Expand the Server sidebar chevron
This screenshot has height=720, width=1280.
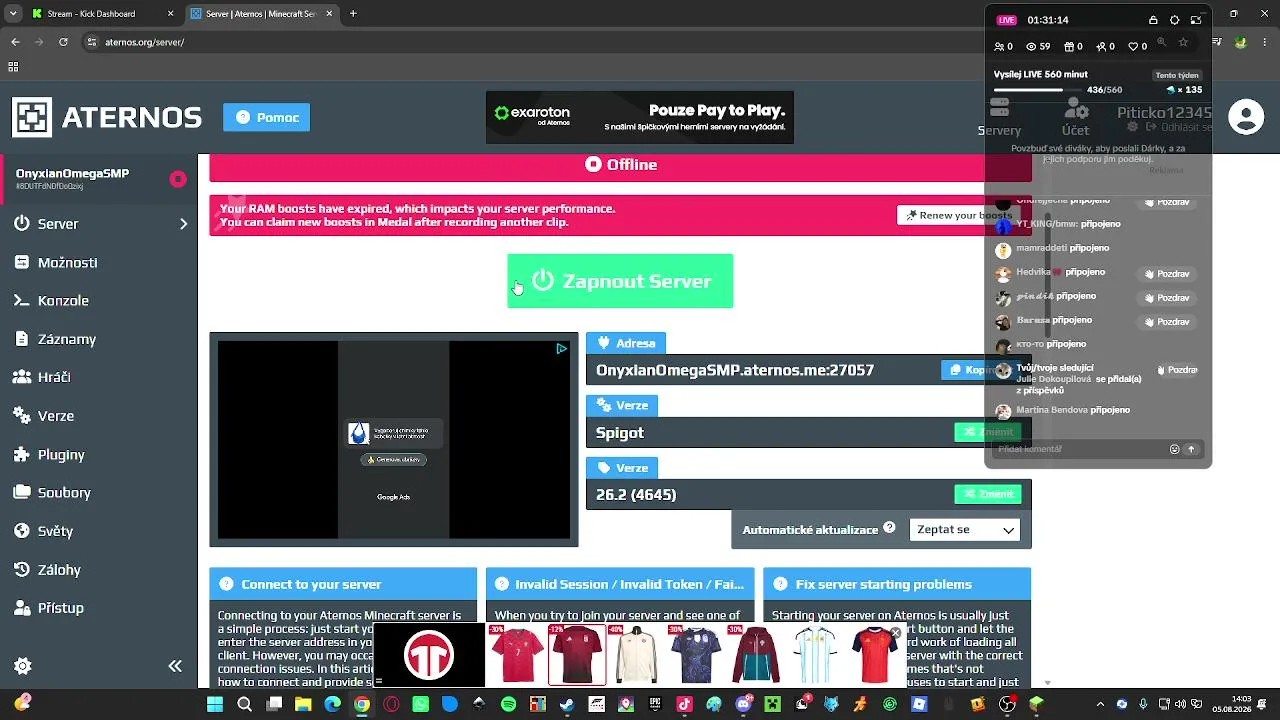(x=183, y=224)
